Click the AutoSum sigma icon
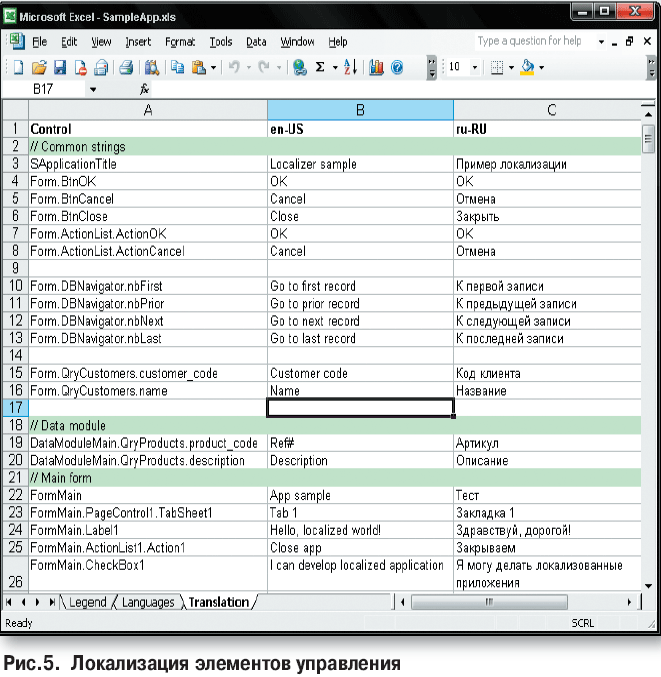This screenshot has width=661, height=677. pyautogui.click(x=320, y=68)
